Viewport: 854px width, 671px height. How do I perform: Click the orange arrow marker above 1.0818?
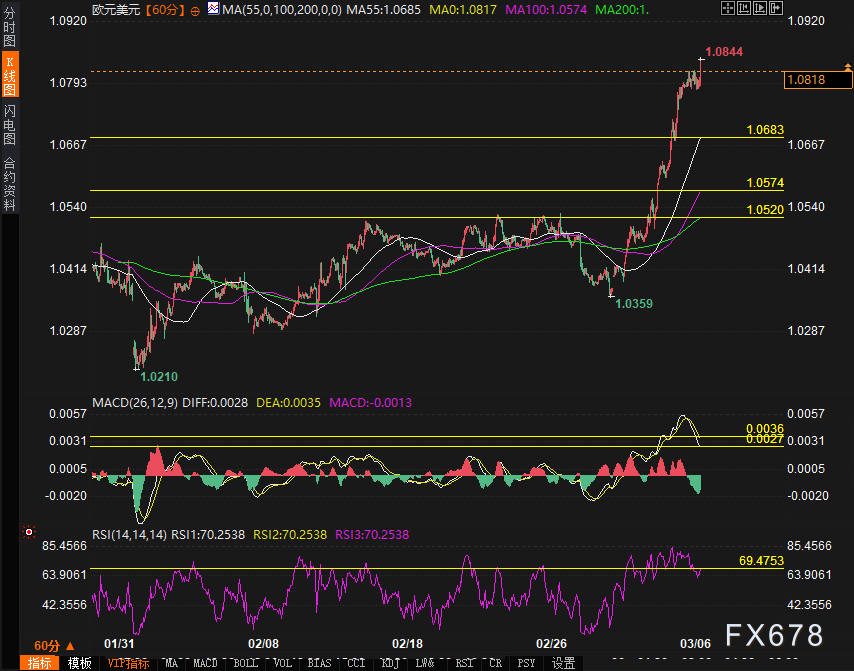[848, 66]
